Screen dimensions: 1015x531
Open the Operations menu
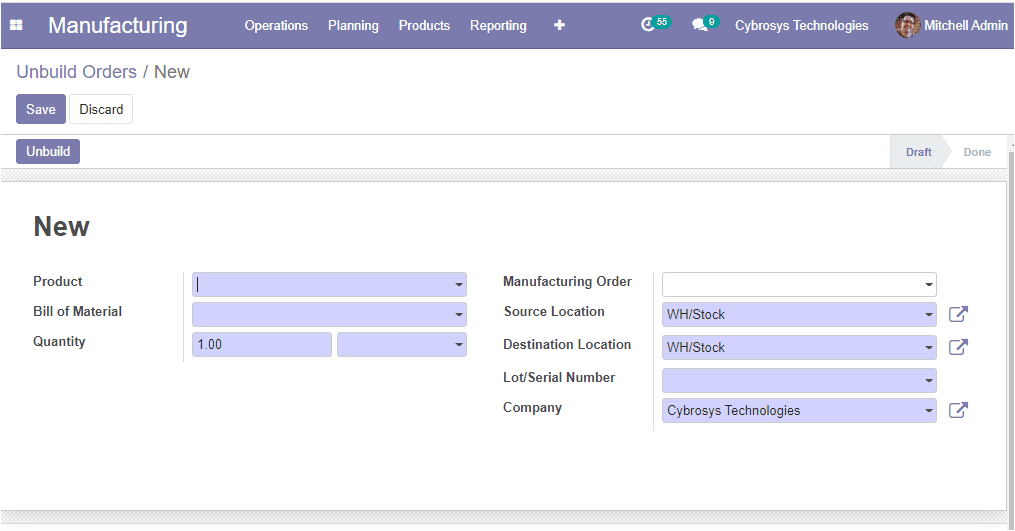click(x=276, y=25)
